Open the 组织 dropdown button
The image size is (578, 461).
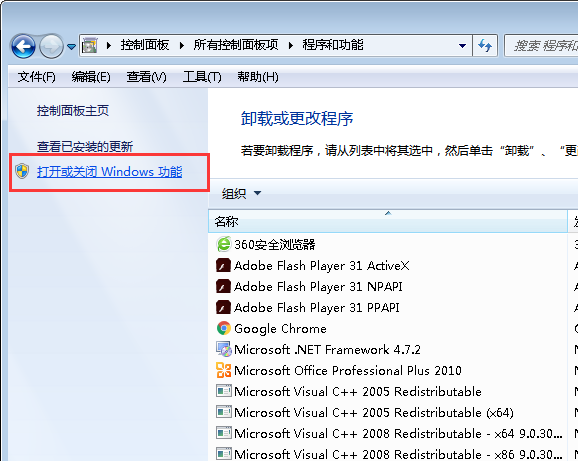pos(241,193)
